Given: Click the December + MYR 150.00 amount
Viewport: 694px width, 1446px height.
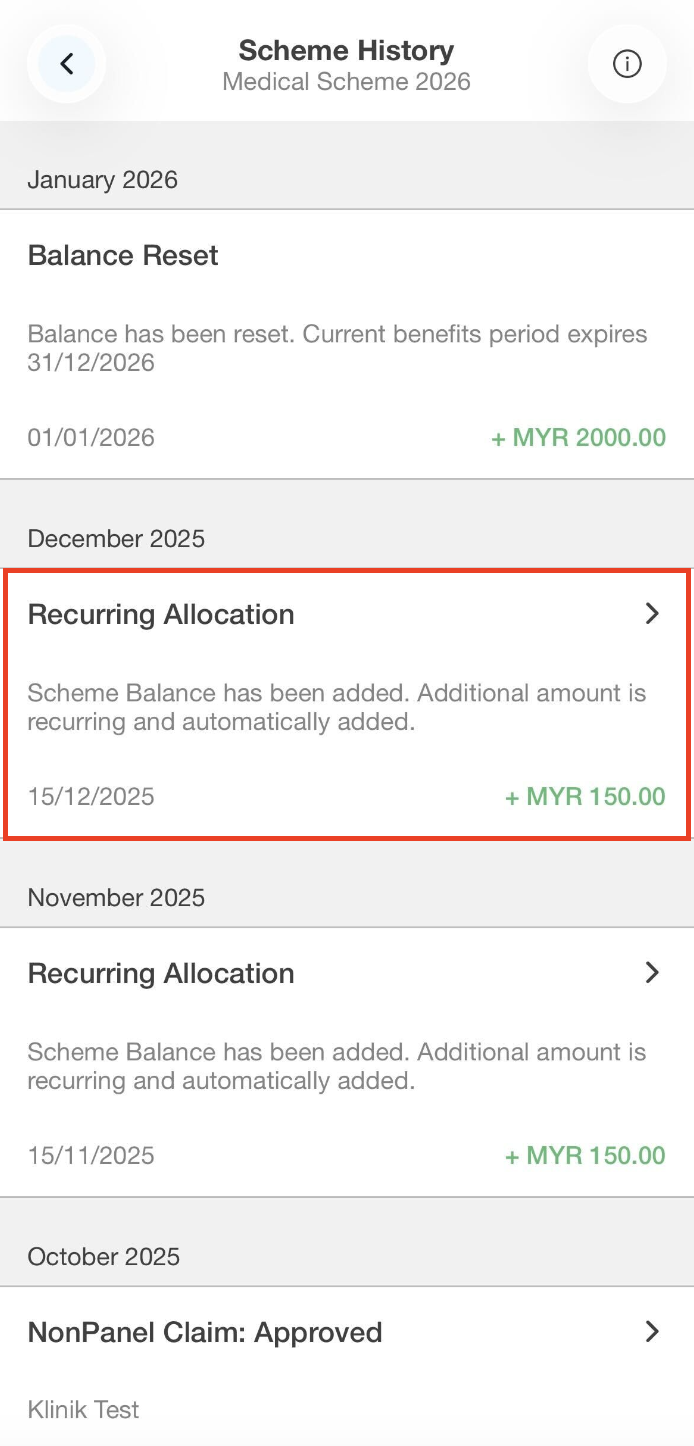Looking at the screenshot, I should click(585, 797).
